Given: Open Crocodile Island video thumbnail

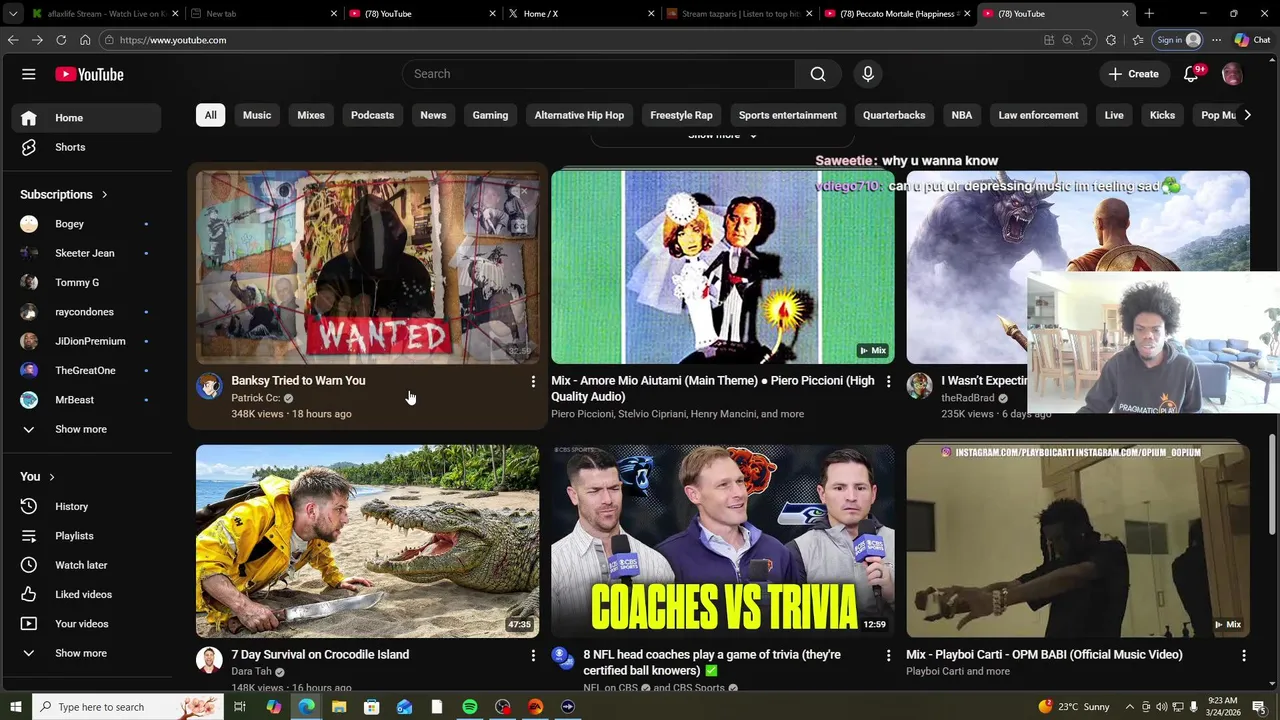Looking at the screenshot, I should 367,541.
